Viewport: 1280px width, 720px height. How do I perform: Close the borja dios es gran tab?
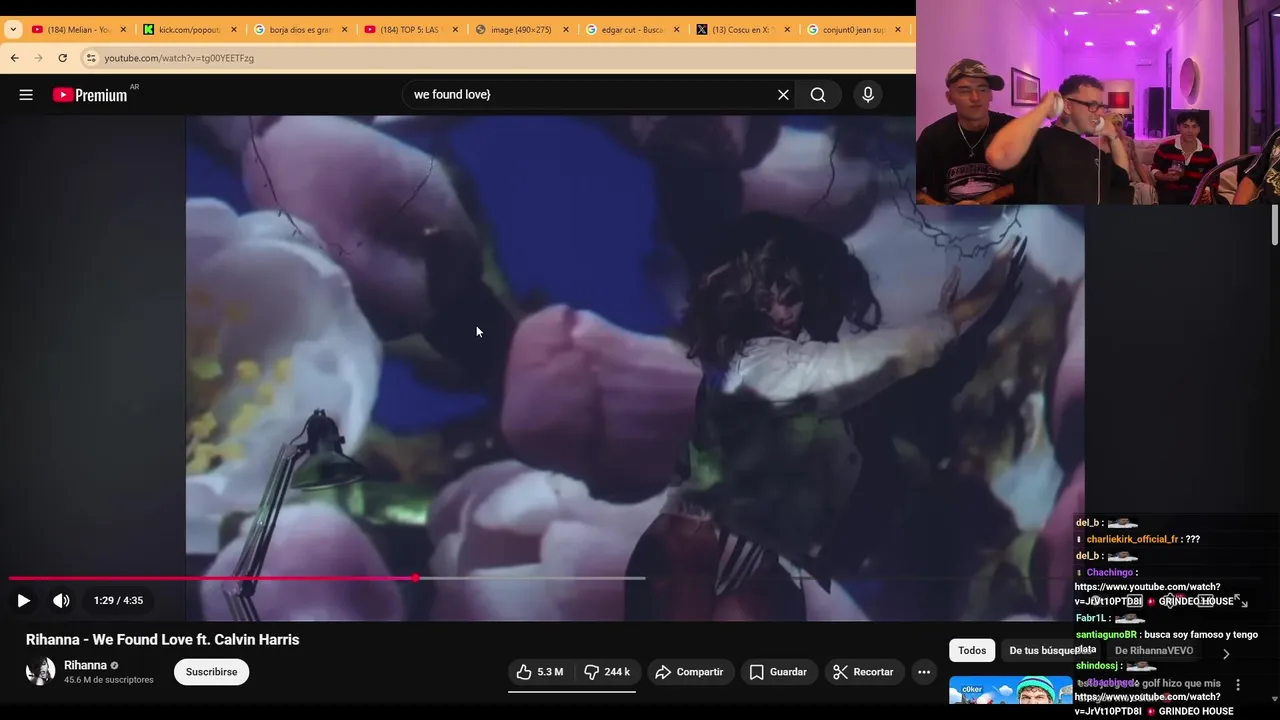pos(345,30)
